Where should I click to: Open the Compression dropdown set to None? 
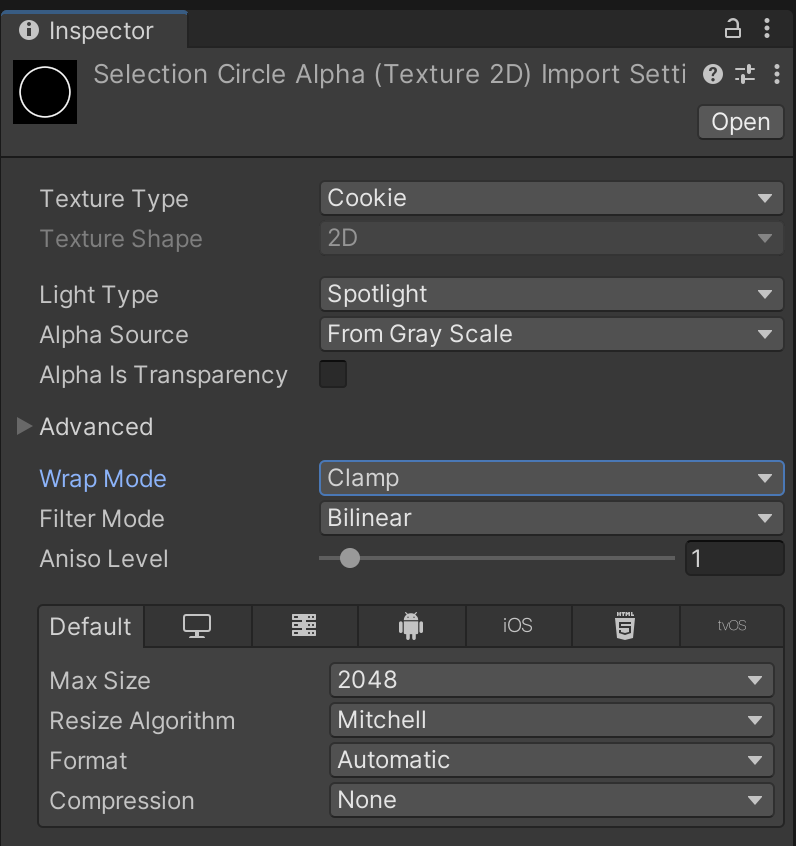pos(551,800)
